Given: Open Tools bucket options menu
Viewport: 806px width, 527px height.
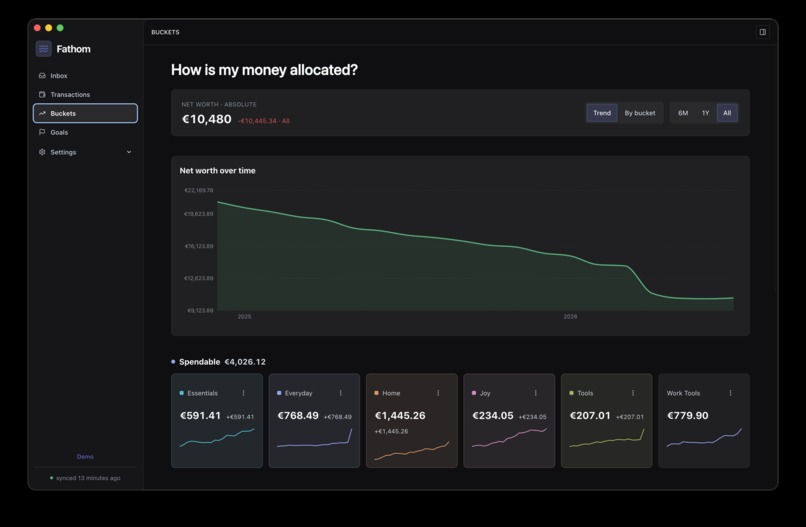Looking at the screenshot, I should tap(633, 393).
